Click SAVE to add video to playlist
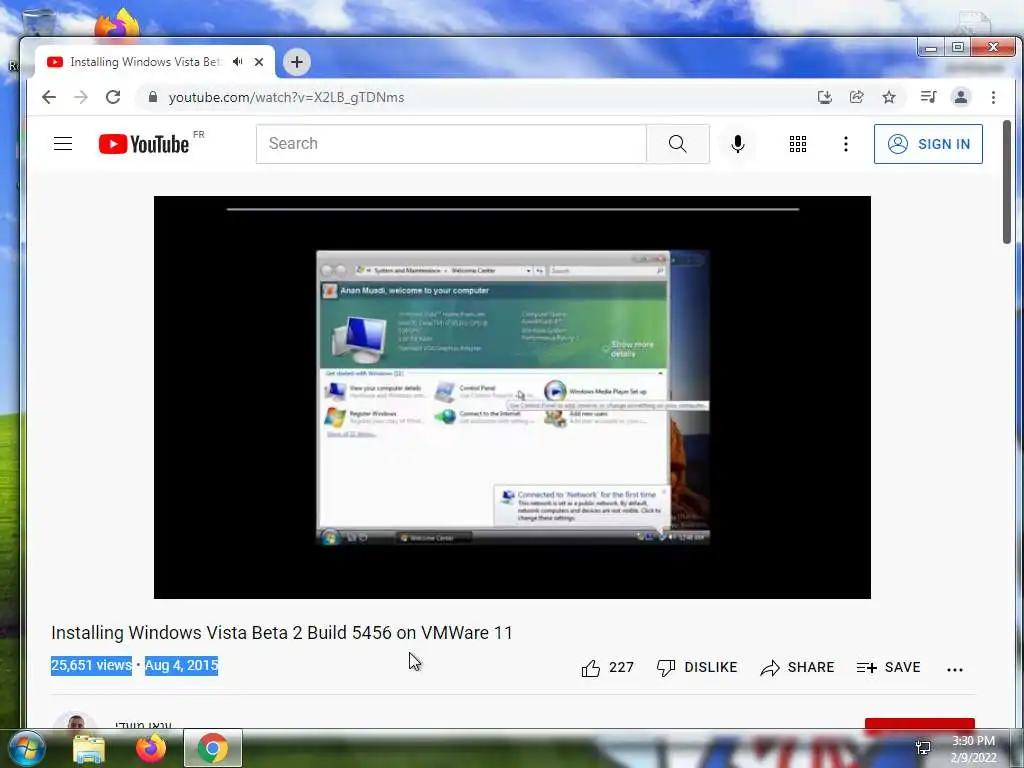Image resolution: width=1024 pixels, height=768 pixels. tap(888, 667)
